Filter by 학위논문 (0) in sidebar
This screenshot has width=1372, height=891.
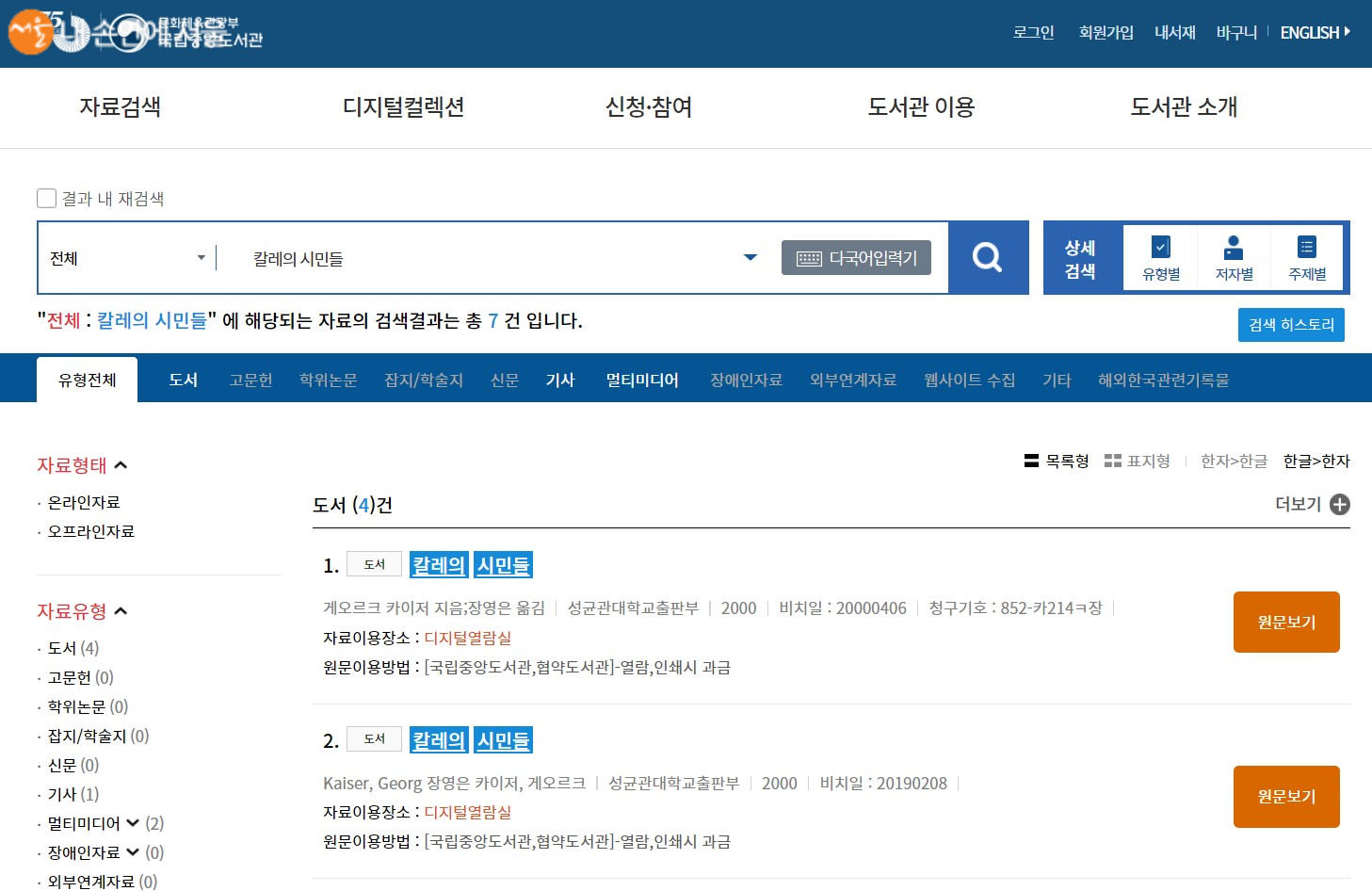coord(88,706)
